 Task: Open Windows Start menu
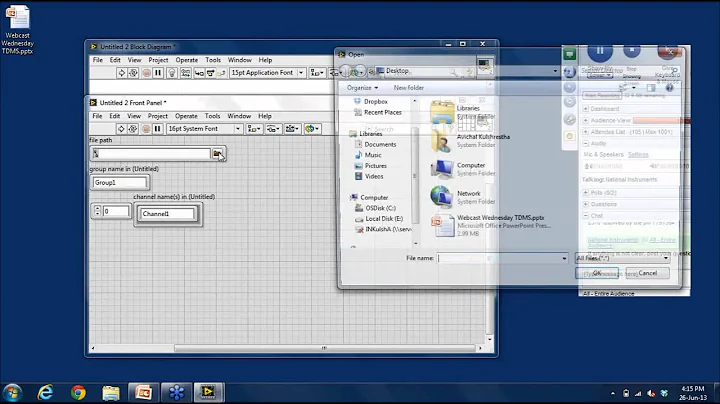point(12,393)
